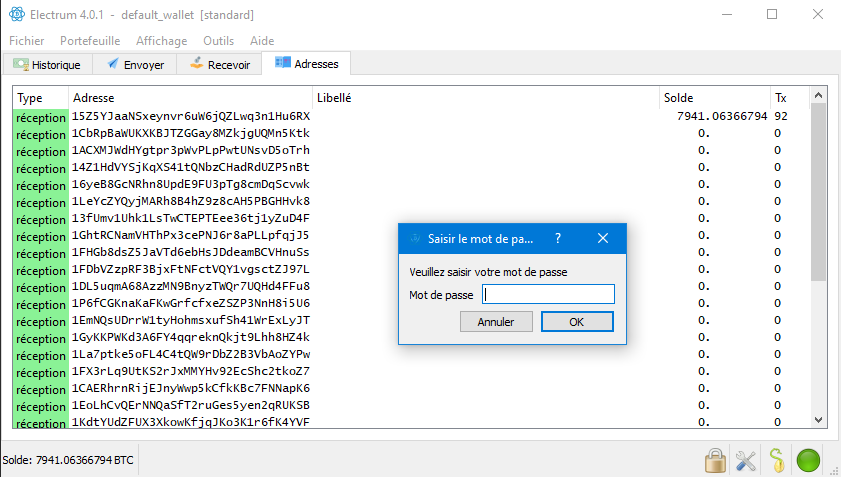Sort by the Tx column header
This screenshot has height=477, width=841.
(x=790, y=98)
